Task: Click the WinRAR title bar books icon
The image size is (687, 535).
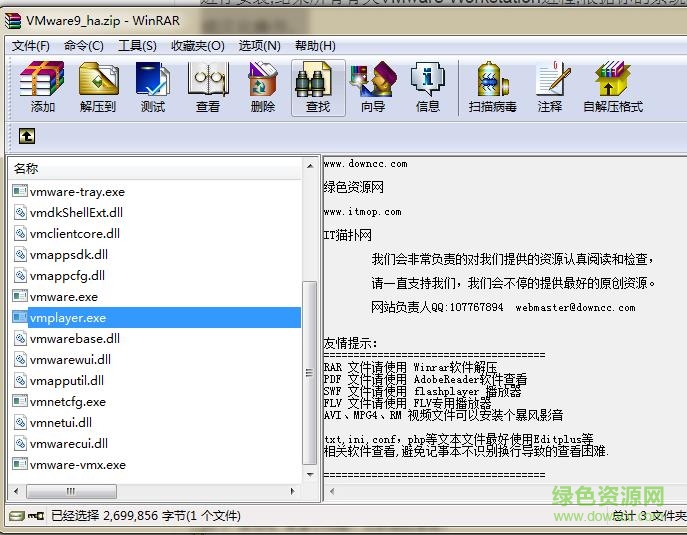Action: pyautogui.click(x=13, y=21)
